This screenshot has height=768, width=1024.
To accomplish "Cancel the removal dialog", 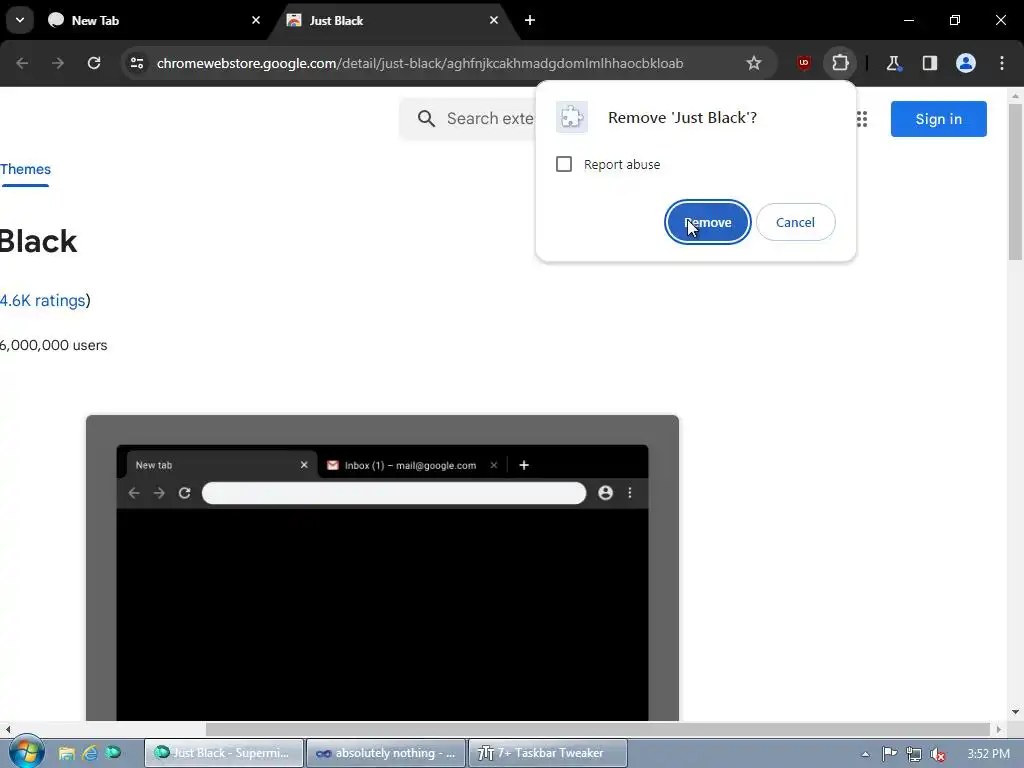I will click(795, 222).
